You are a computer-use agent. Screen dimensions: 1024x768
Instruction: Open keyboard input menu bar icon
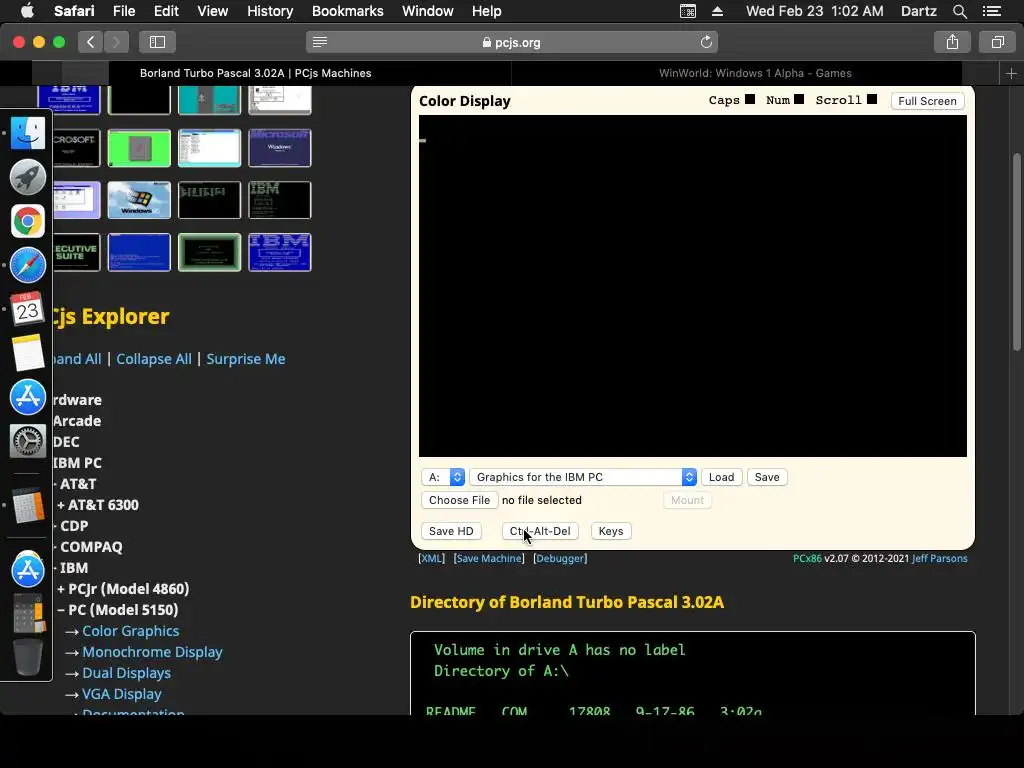pyautogui.click(x=688, y=11)
